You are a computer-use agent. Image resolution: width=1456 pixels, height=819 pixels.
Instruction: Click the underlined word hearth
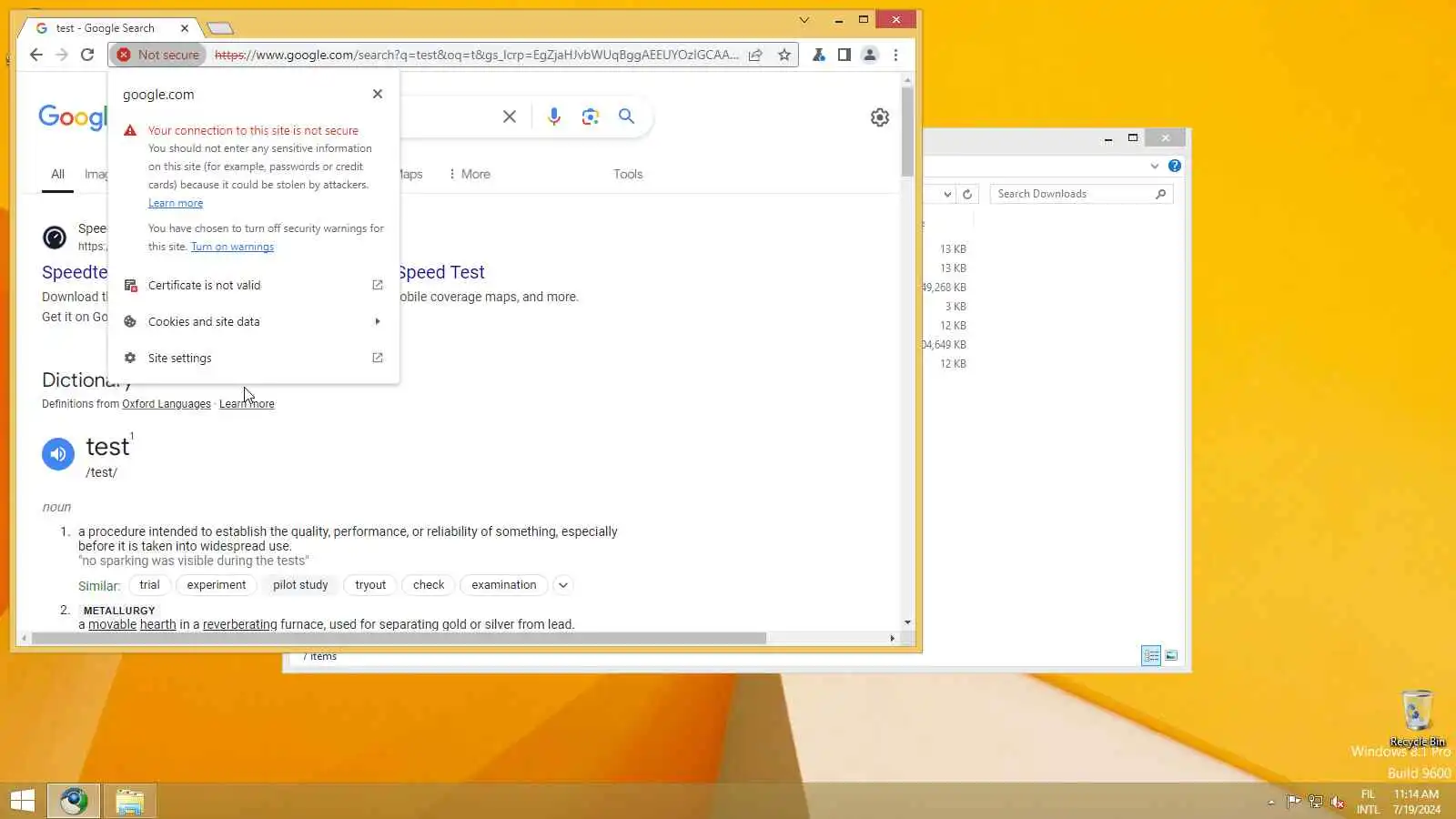pos(158,624)
